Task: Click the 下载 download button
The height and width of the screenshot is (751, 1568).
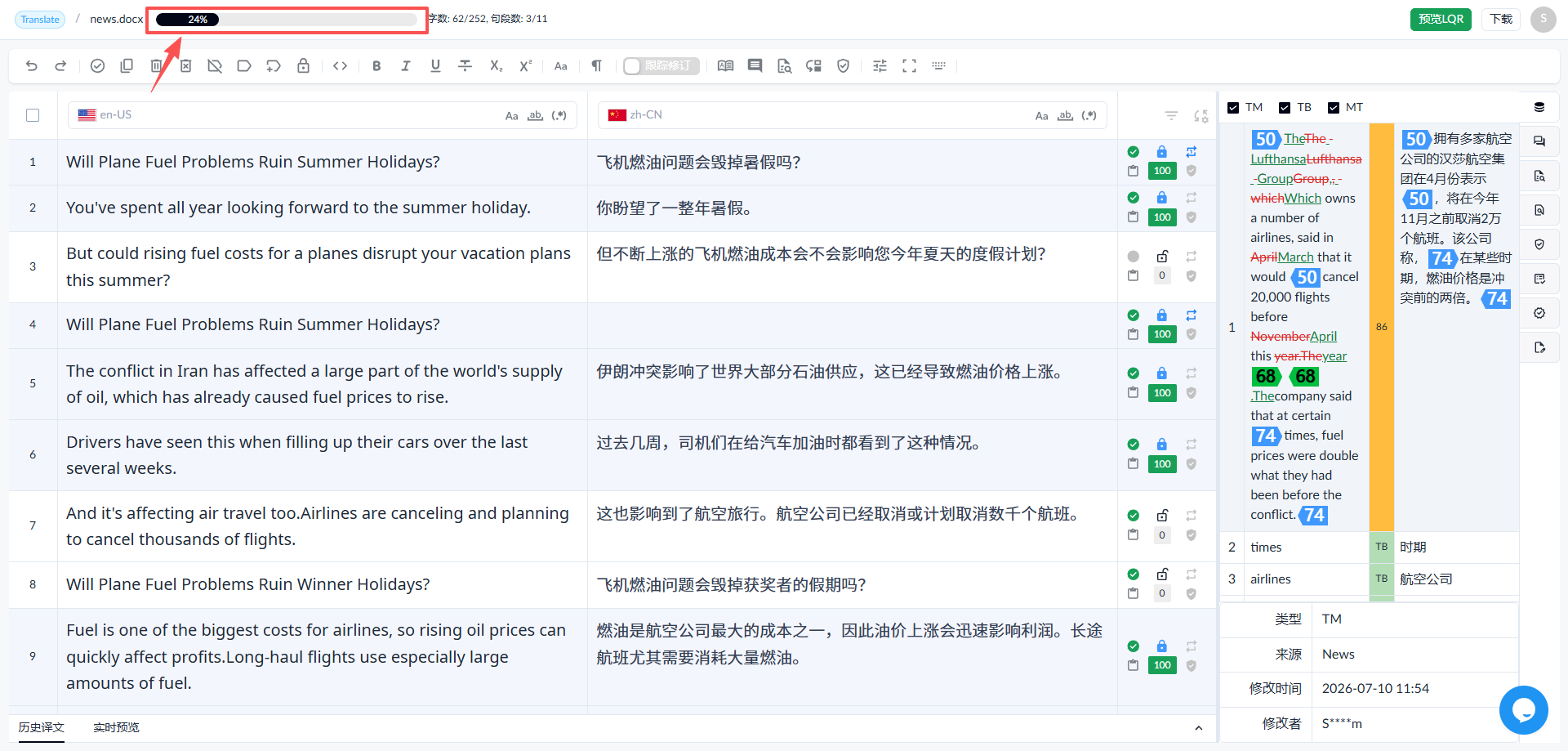Action: click(1501, 19)
